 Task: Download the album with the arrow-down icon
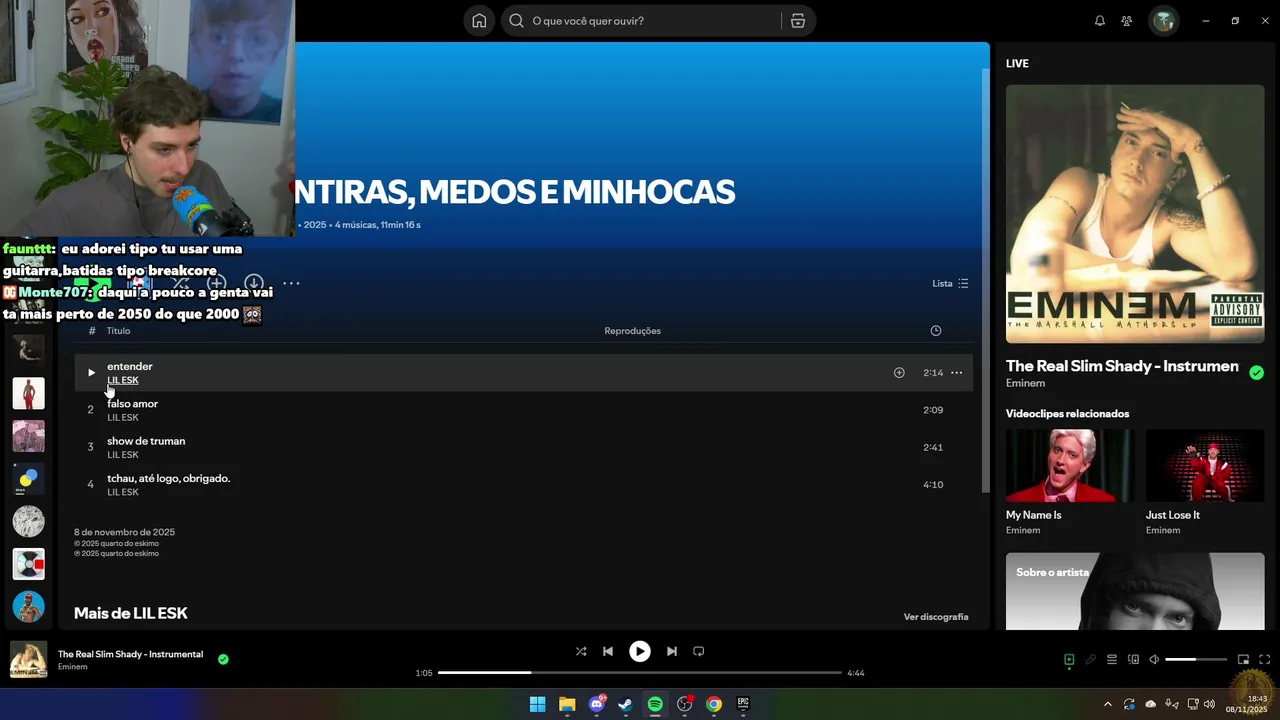click(x=254, y=284)
